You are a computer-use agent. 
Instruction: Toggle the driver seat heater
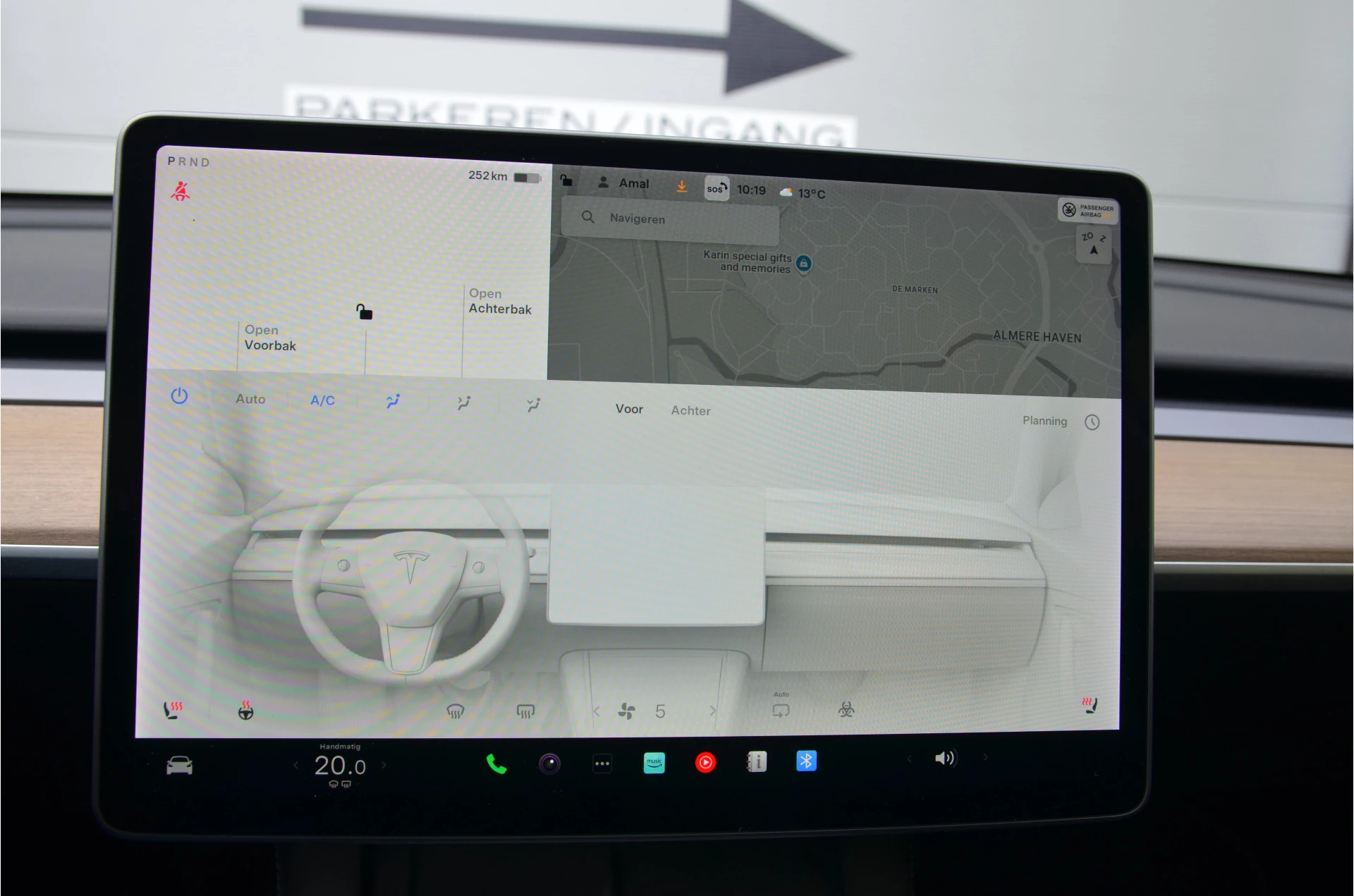174,709
